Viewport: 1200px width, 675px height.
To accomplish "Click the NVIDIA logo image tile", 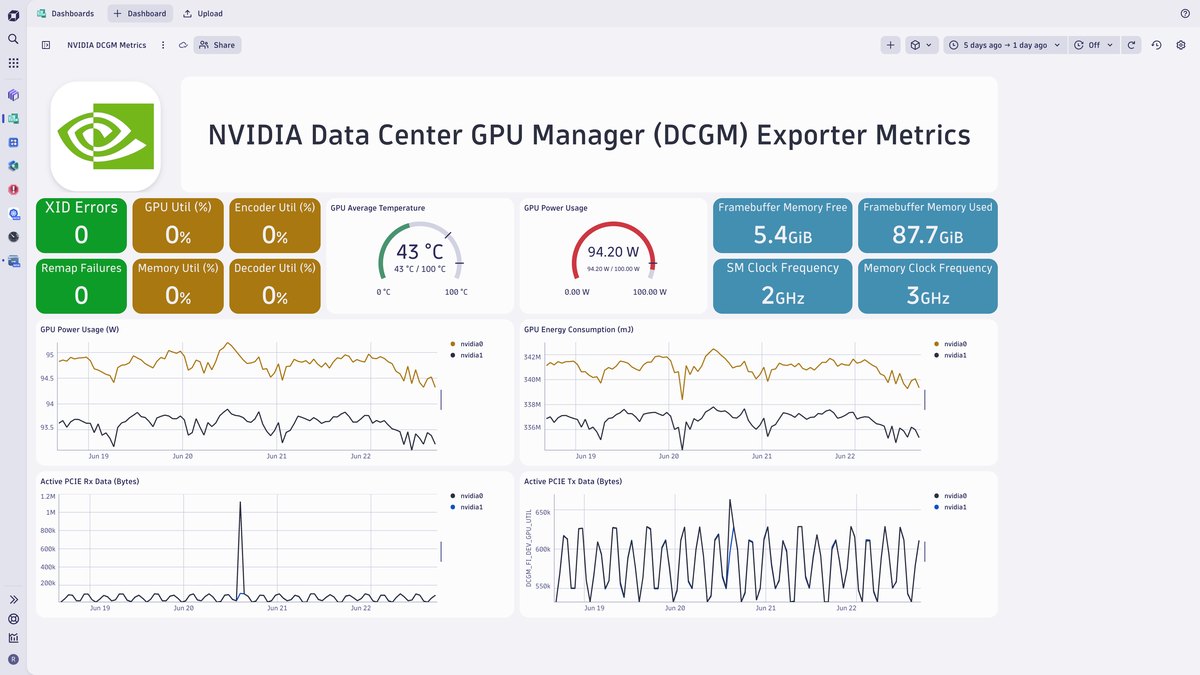I will click(105, 136).
